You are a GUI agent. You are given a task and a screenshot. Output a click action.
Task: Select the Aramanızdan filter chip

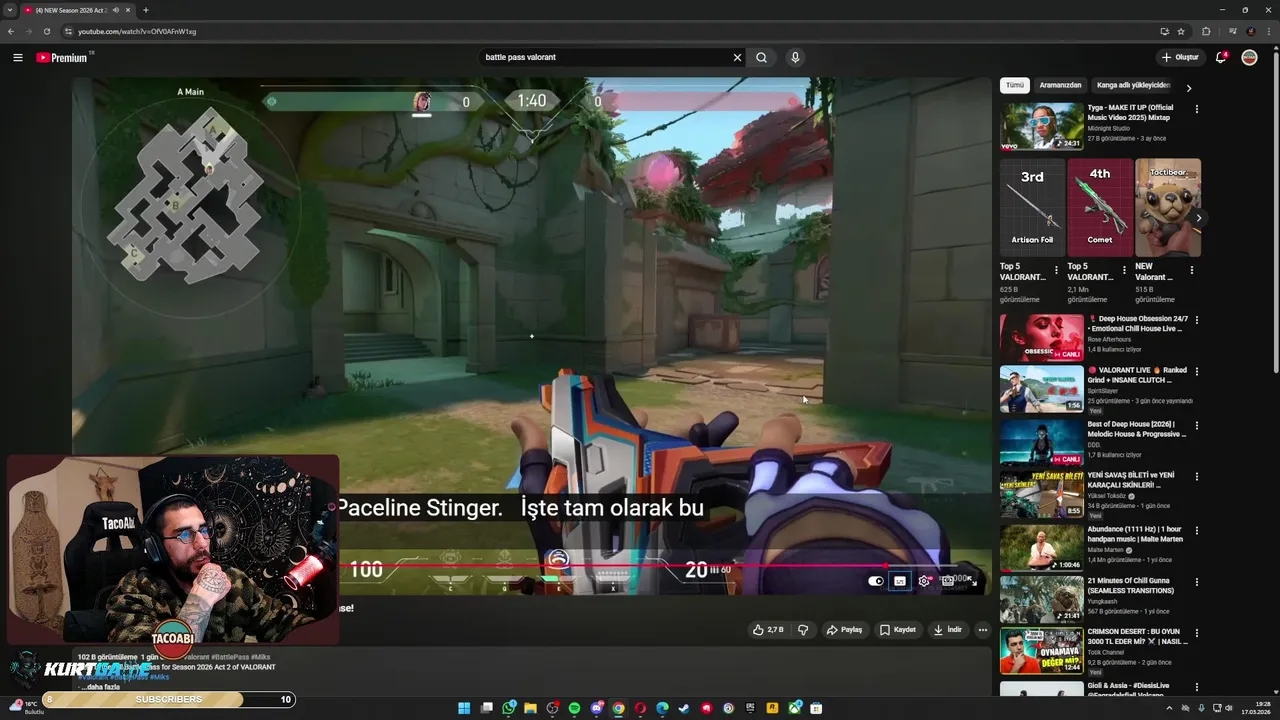pos(1060,85)
